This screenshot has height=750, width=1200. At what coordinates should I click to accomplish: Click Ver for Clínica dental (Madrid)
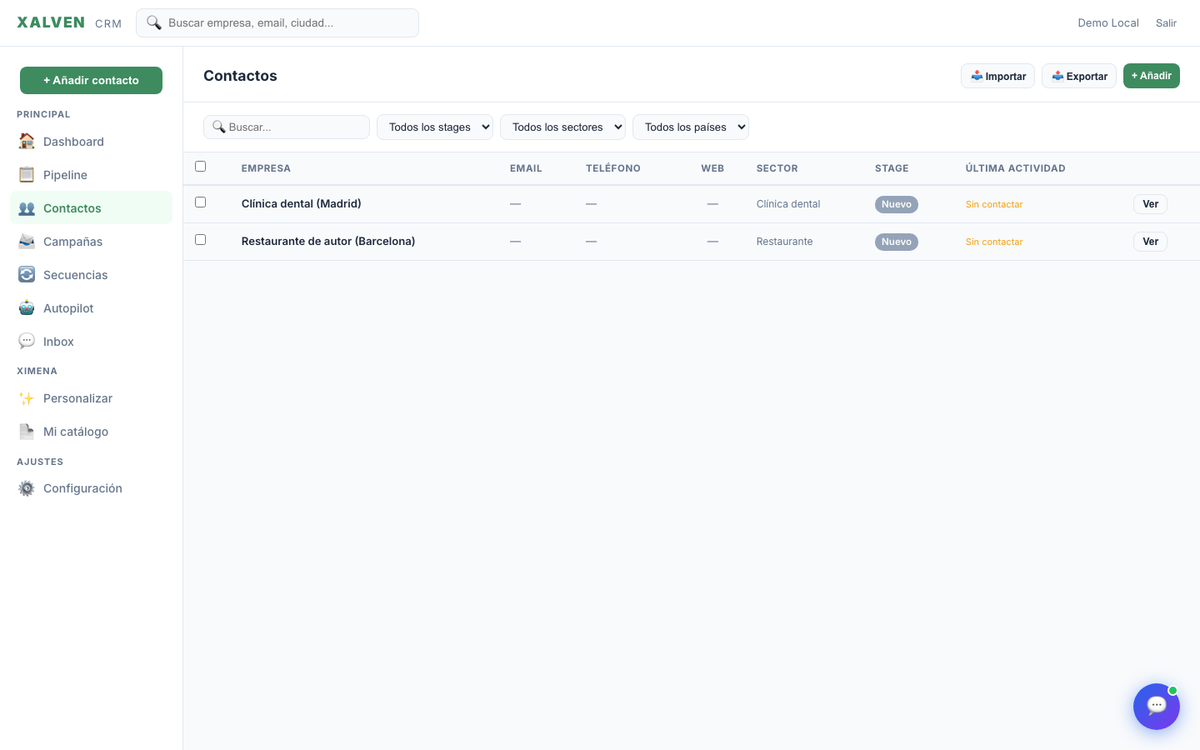[x=1150, y=204]
